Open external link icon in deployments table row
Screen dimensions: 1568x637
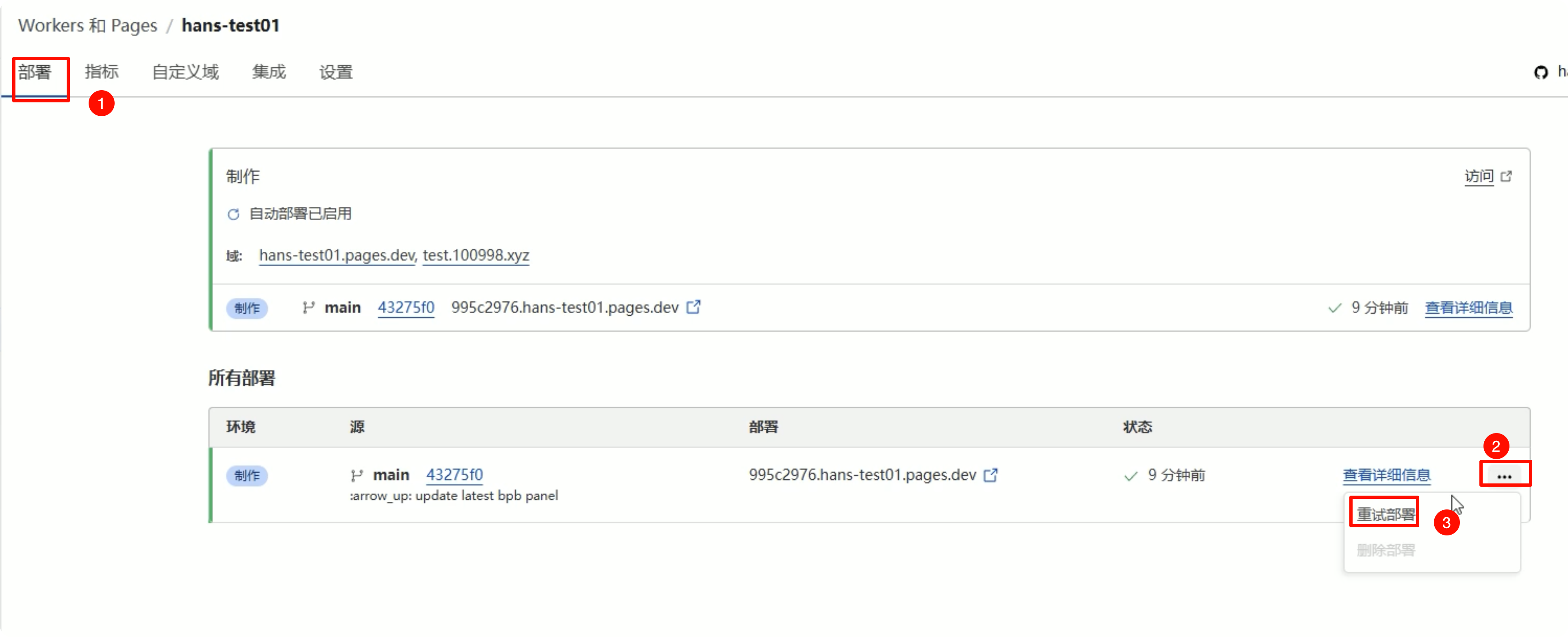click(x=991, y=474)
